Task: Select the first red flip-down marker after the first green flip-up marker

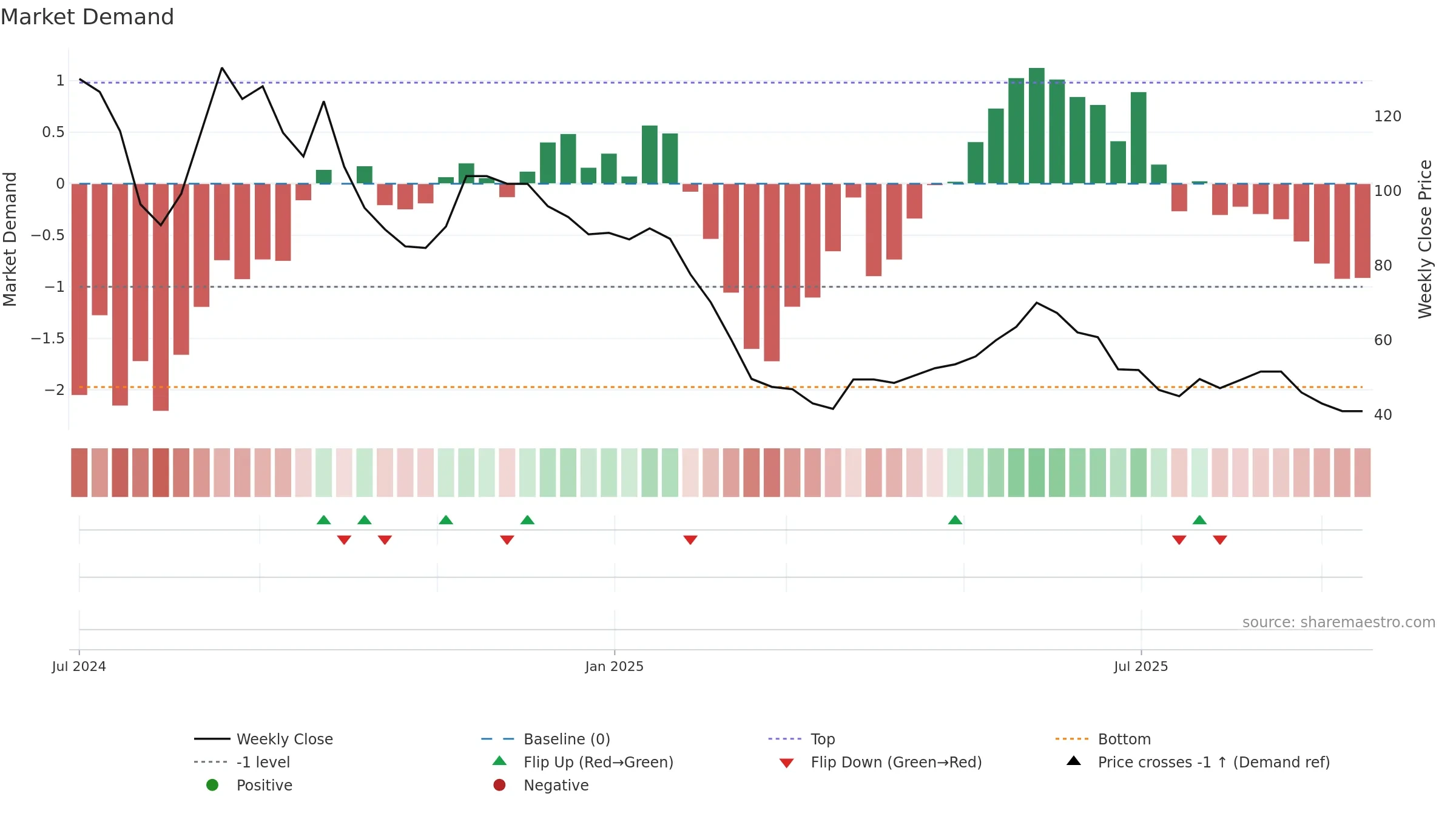Action: click(x=344, y=540)
